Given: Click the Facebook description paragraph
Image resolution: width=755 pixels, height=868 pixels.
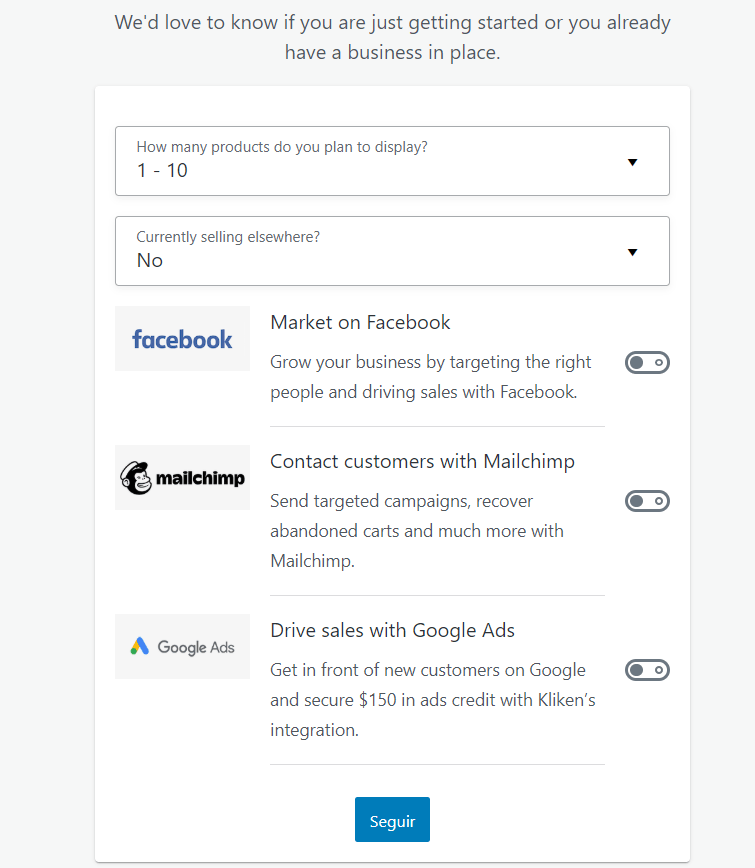Looking at the screenshot, I should point(431,377).
